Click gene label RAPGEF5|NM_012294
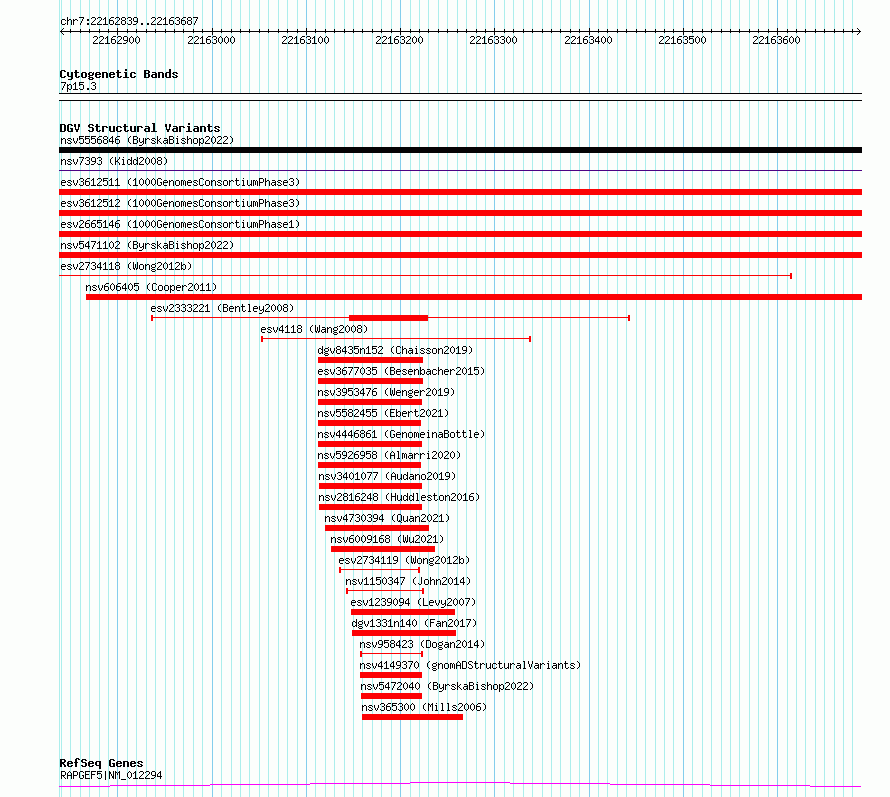 pos(111,775)
